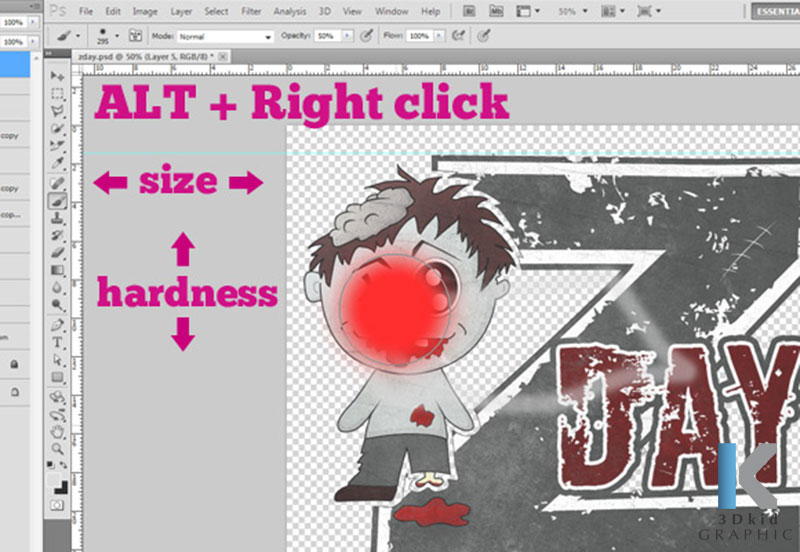Open the Opacity slider arrow
This screenshot has width=800, height=552.
(x=347, y=36)
